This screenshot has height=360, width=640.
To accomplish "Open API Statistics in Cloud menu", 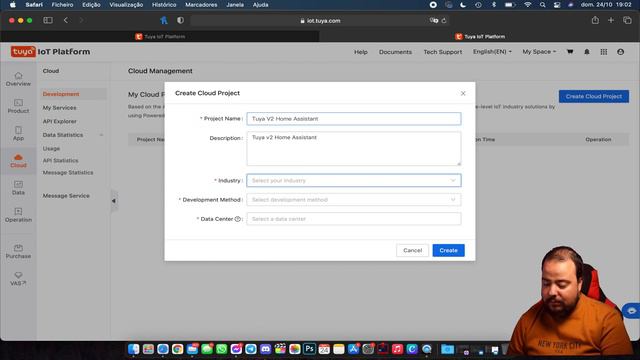I will [60, 160].
